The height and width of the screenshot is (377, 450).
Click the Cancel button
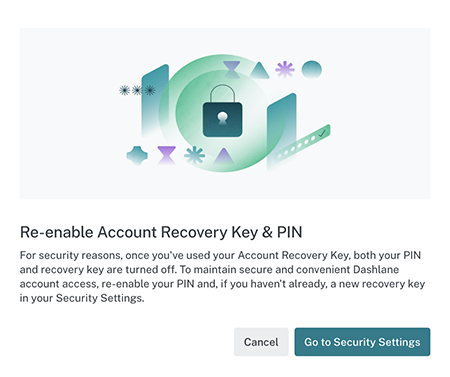tap(261, 342)
